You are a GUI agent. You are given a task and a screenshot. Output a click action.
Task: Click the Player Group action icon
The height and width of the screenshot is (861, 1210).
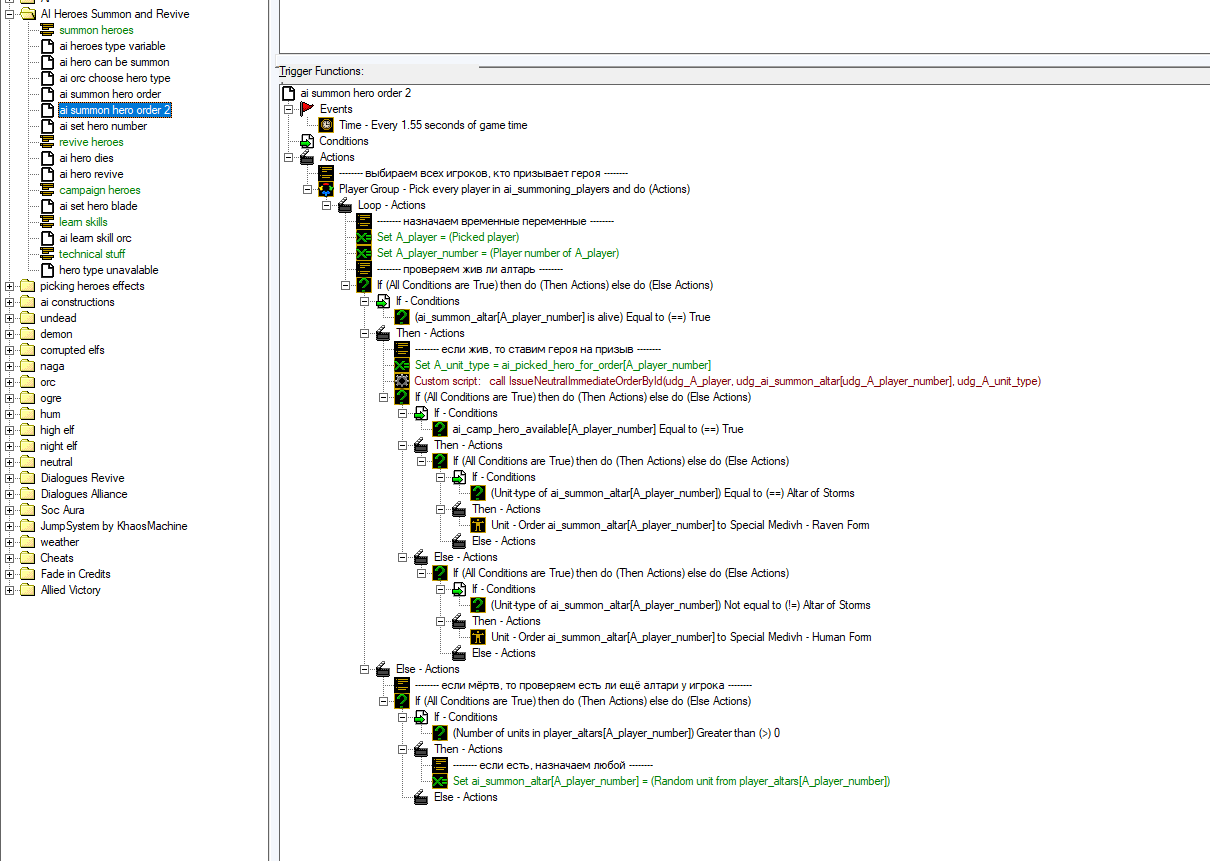point(326,189)
